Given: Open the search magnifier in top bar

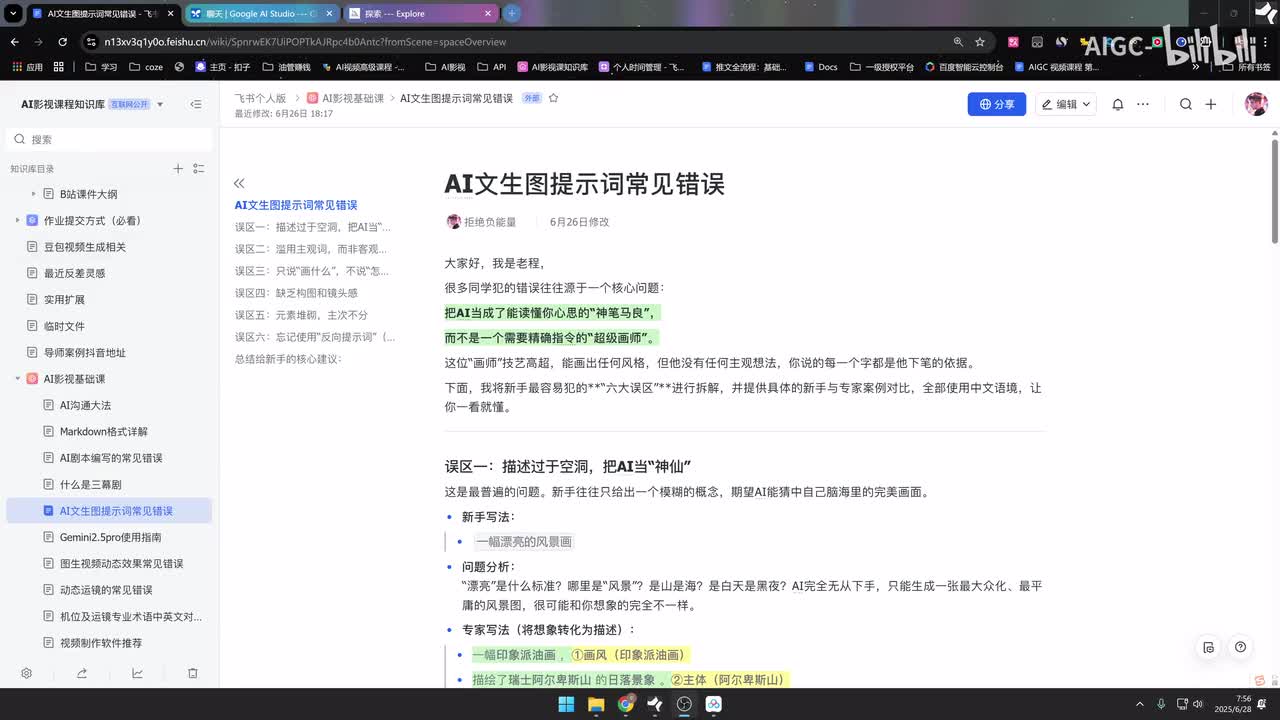Looking at the screenshot, I should [1185, 104].
